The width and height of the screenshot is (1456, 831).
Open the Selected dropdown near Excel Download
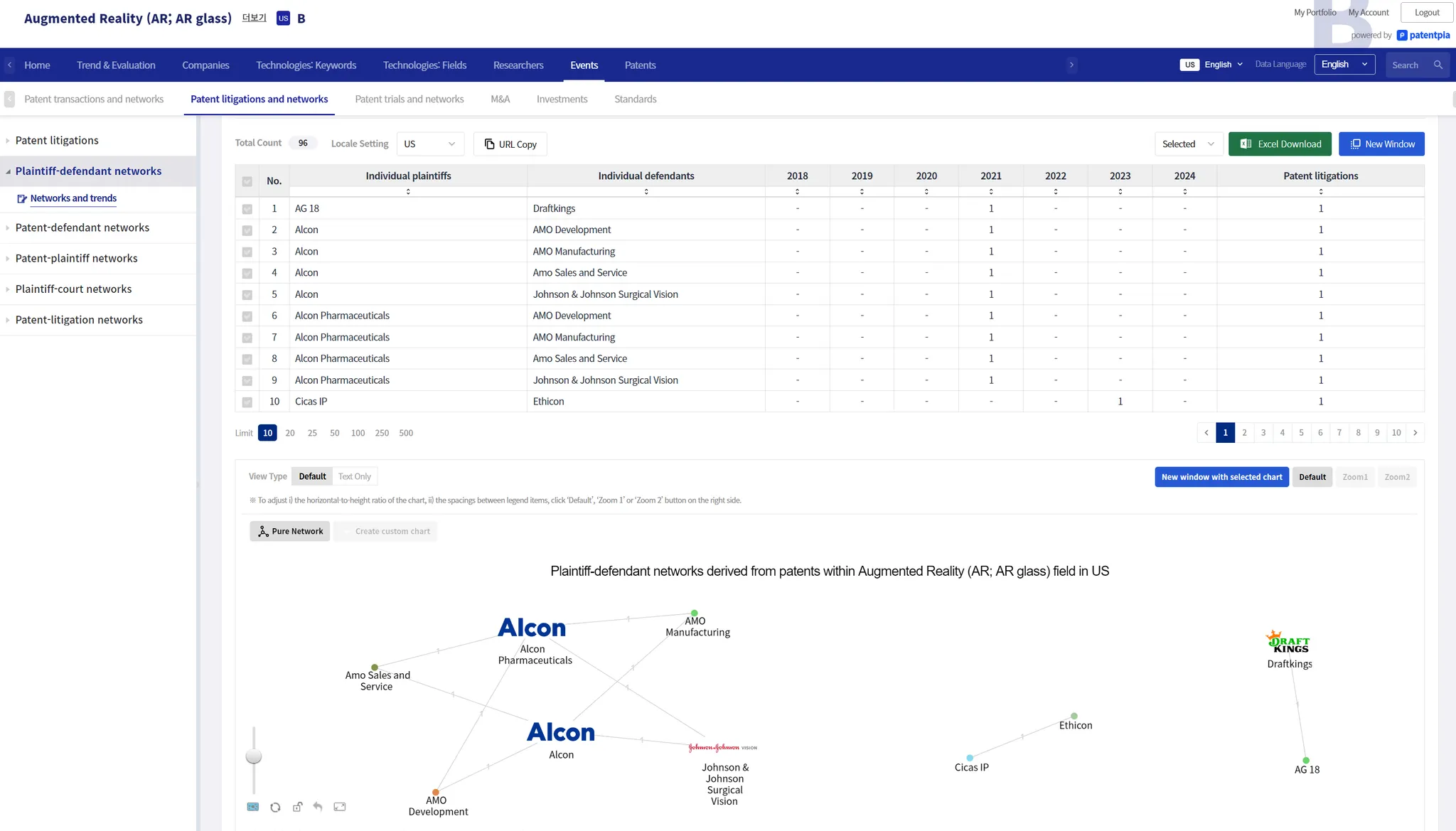tap(1187, 144)
